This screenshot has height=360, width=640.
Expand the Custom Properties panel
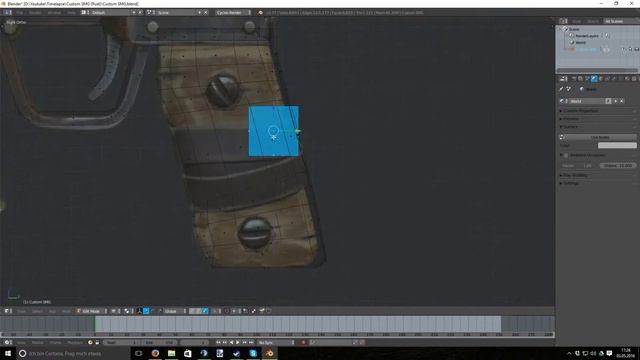point(581,111)
